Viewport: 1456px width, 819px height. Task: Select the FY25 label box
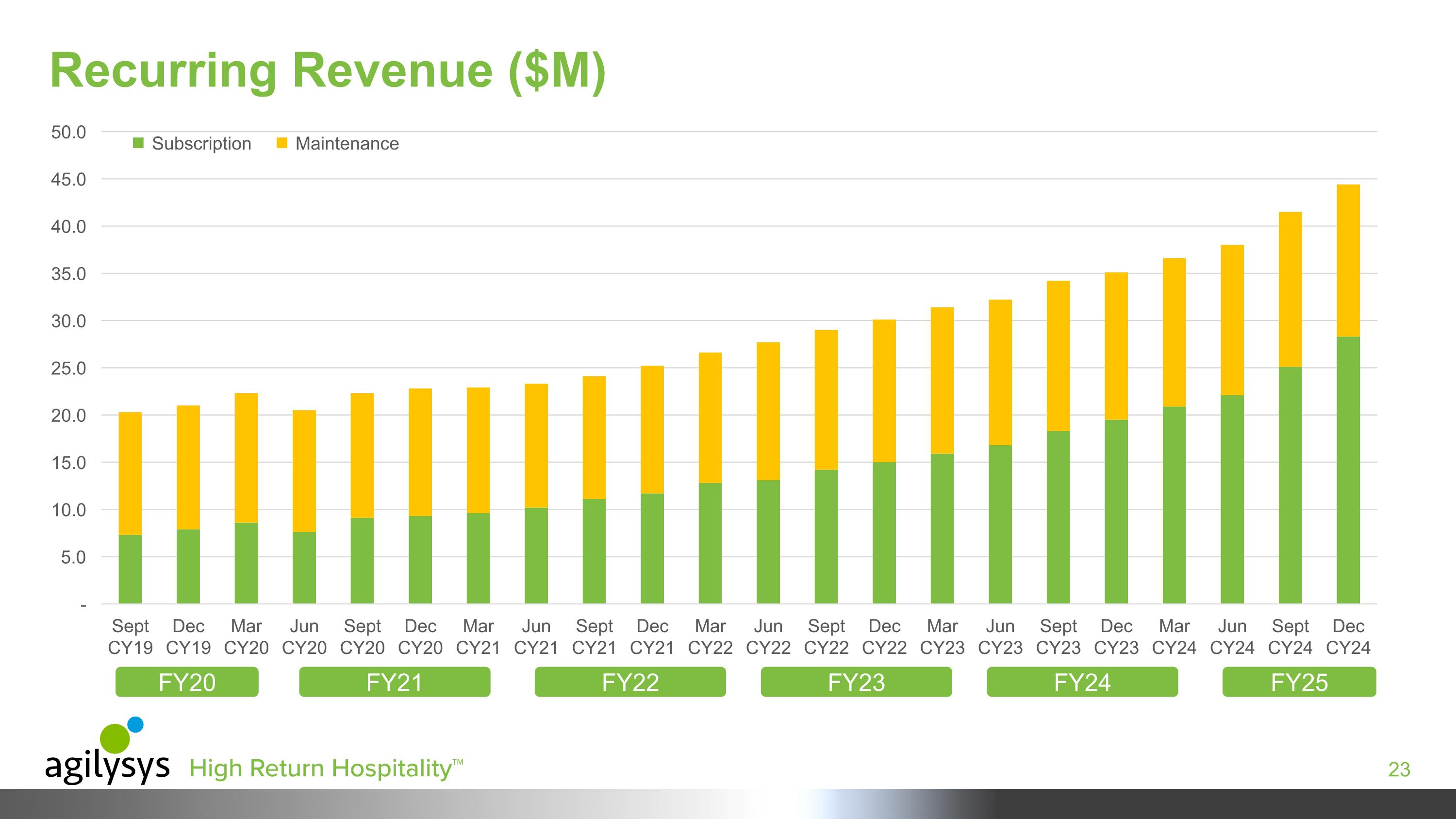tap(1299, 682)
